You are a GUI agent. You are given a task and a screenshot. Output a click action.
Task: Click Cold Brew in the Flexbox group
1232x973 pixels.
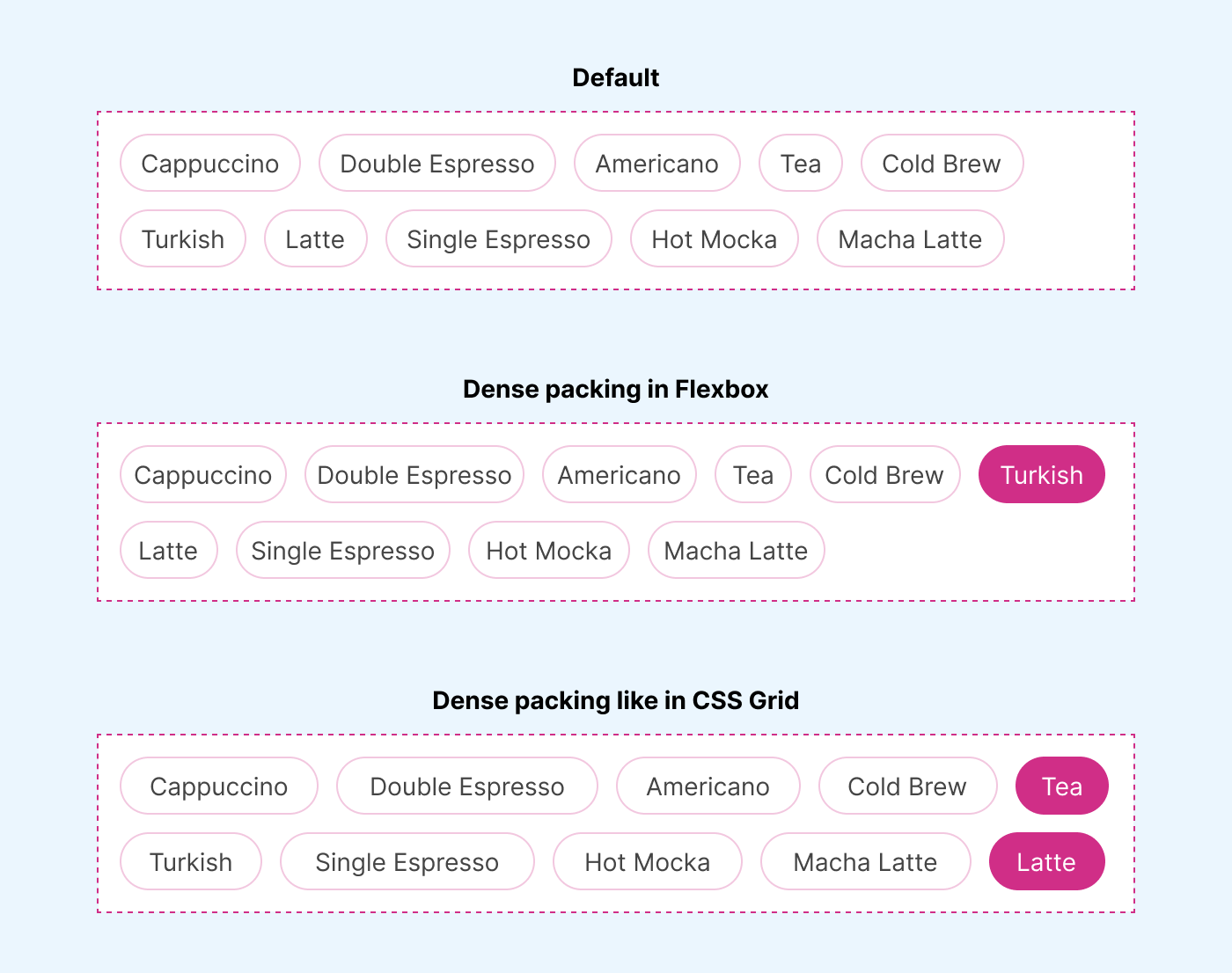tap(884, 475)
